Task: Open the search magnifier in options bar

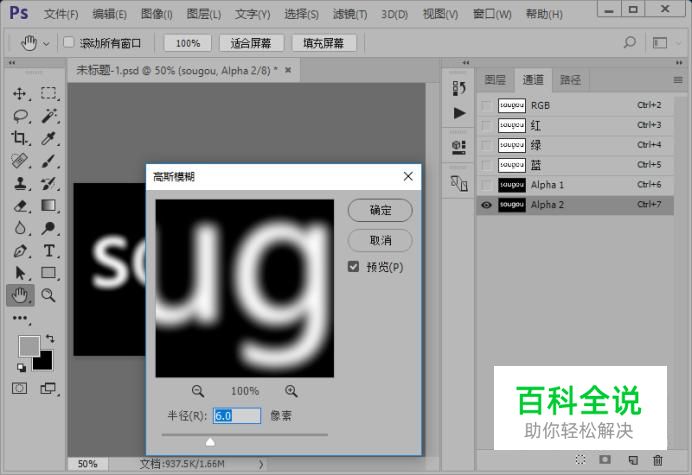Action: (630, 42)
